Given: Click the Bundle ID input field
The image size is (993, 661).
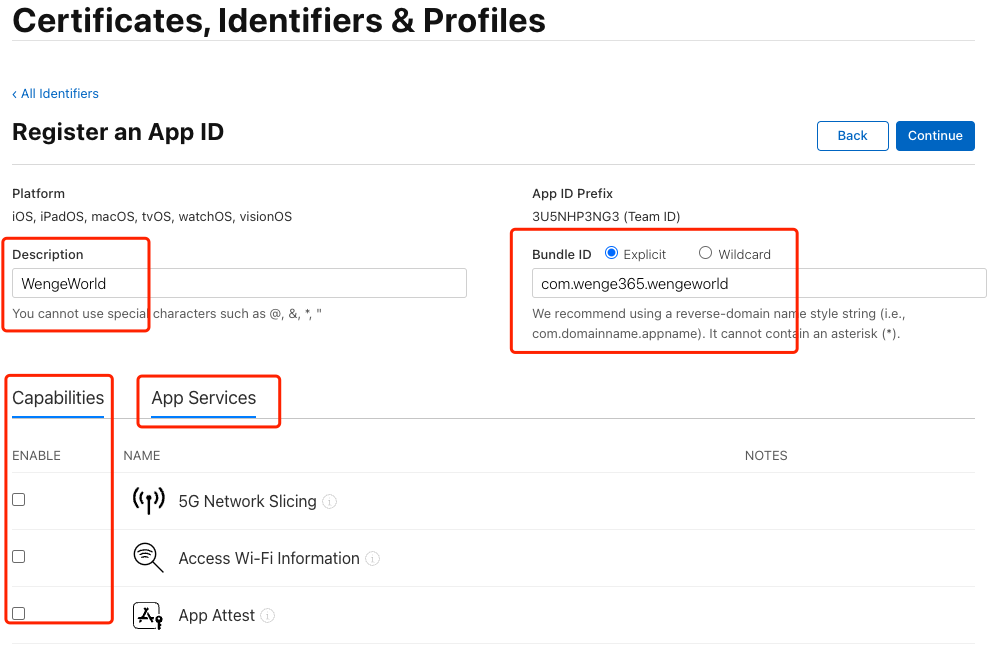Looking at the screenshot, I should (x=758, y=284).
